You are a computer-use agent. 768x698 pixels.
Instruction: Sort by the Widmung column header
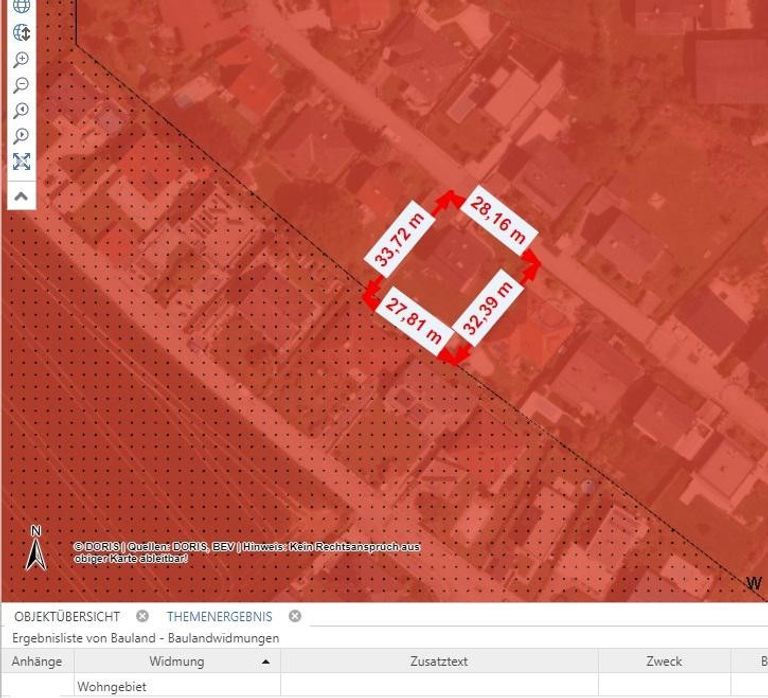click(x=176, y=661)
